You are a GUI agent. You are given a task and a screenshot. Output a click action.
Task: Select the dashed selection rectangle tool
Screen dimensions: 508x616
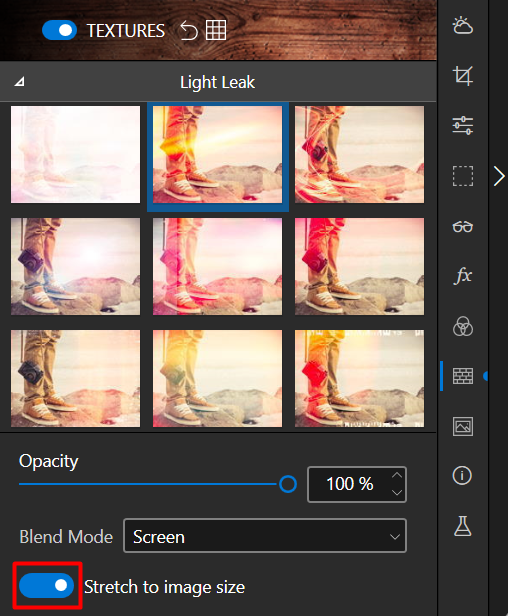coord(462,176)
